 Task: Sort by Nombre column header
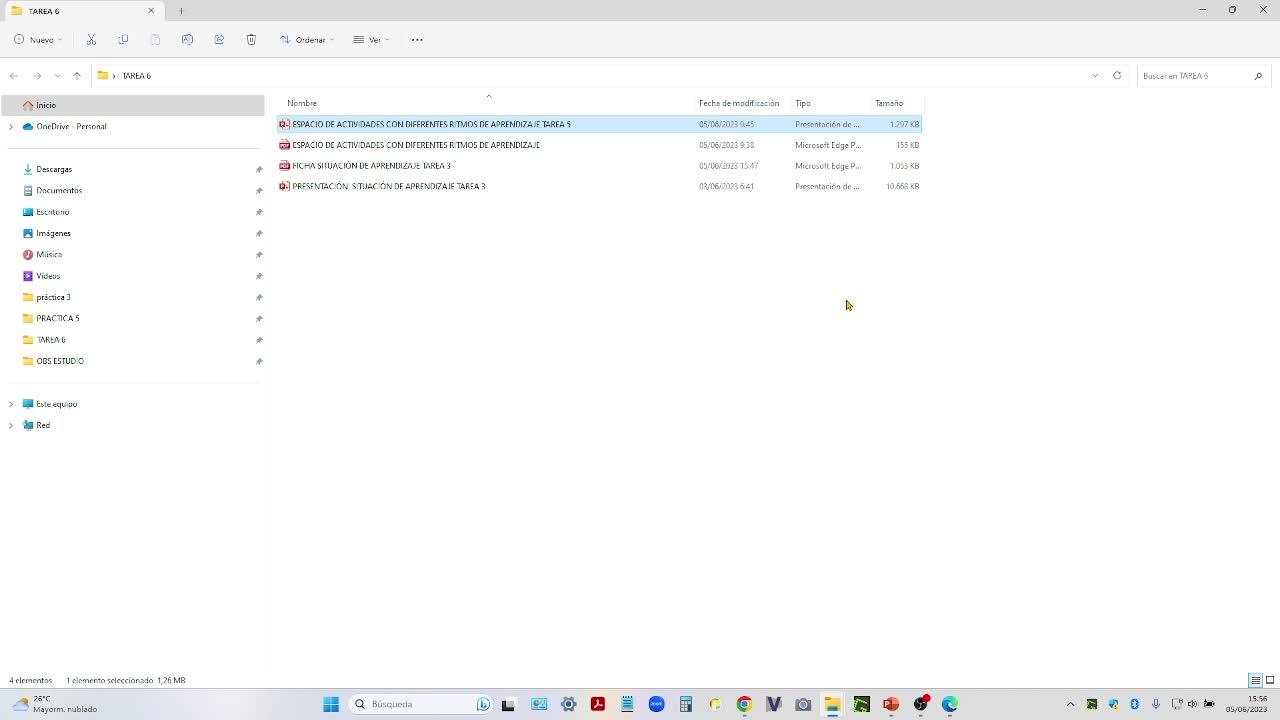point(302,103)
